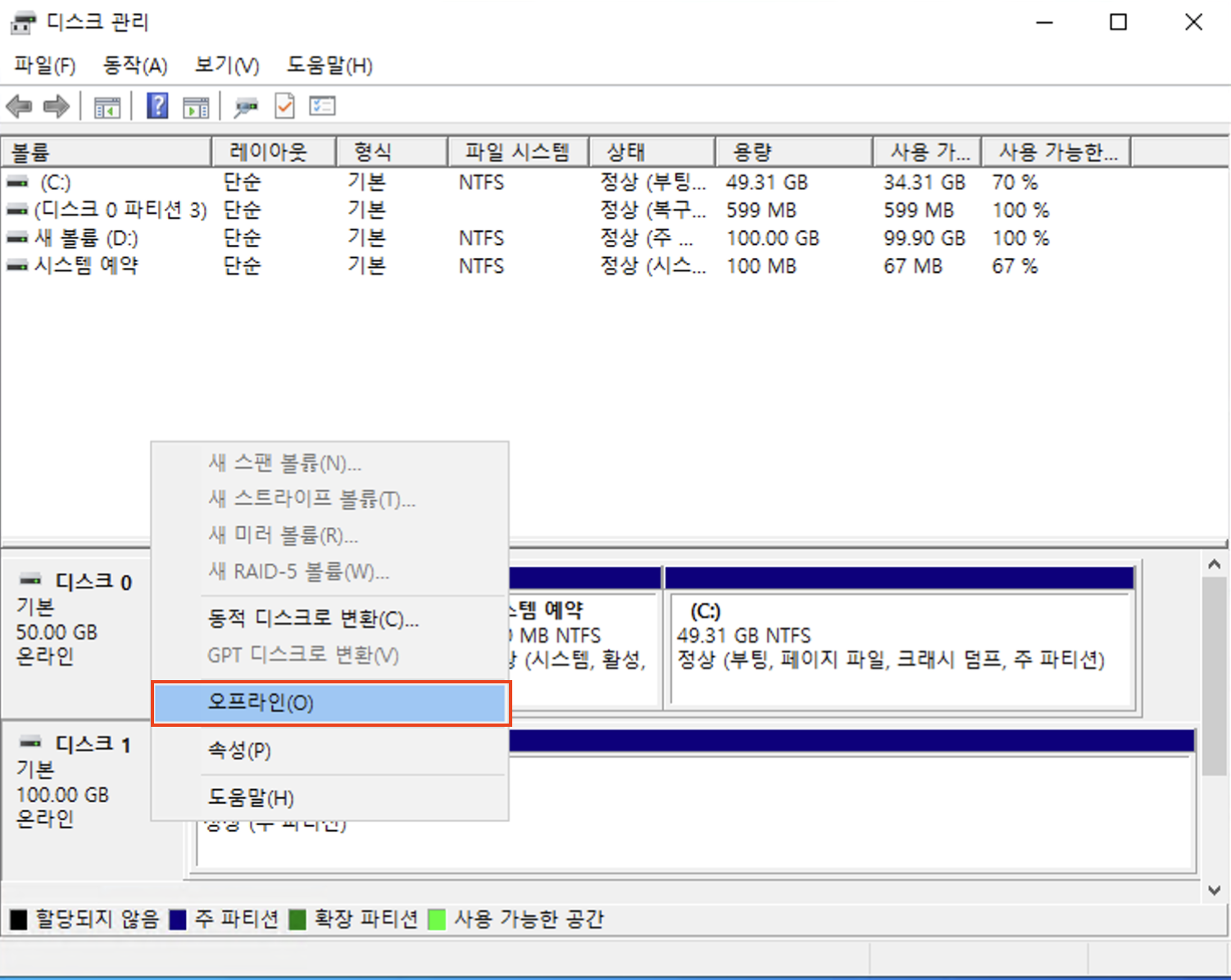This screenshot has width=1231, height=980.
Task: Open the 도움말(H) menu in menu bar
Action: (x=329, y=66)
